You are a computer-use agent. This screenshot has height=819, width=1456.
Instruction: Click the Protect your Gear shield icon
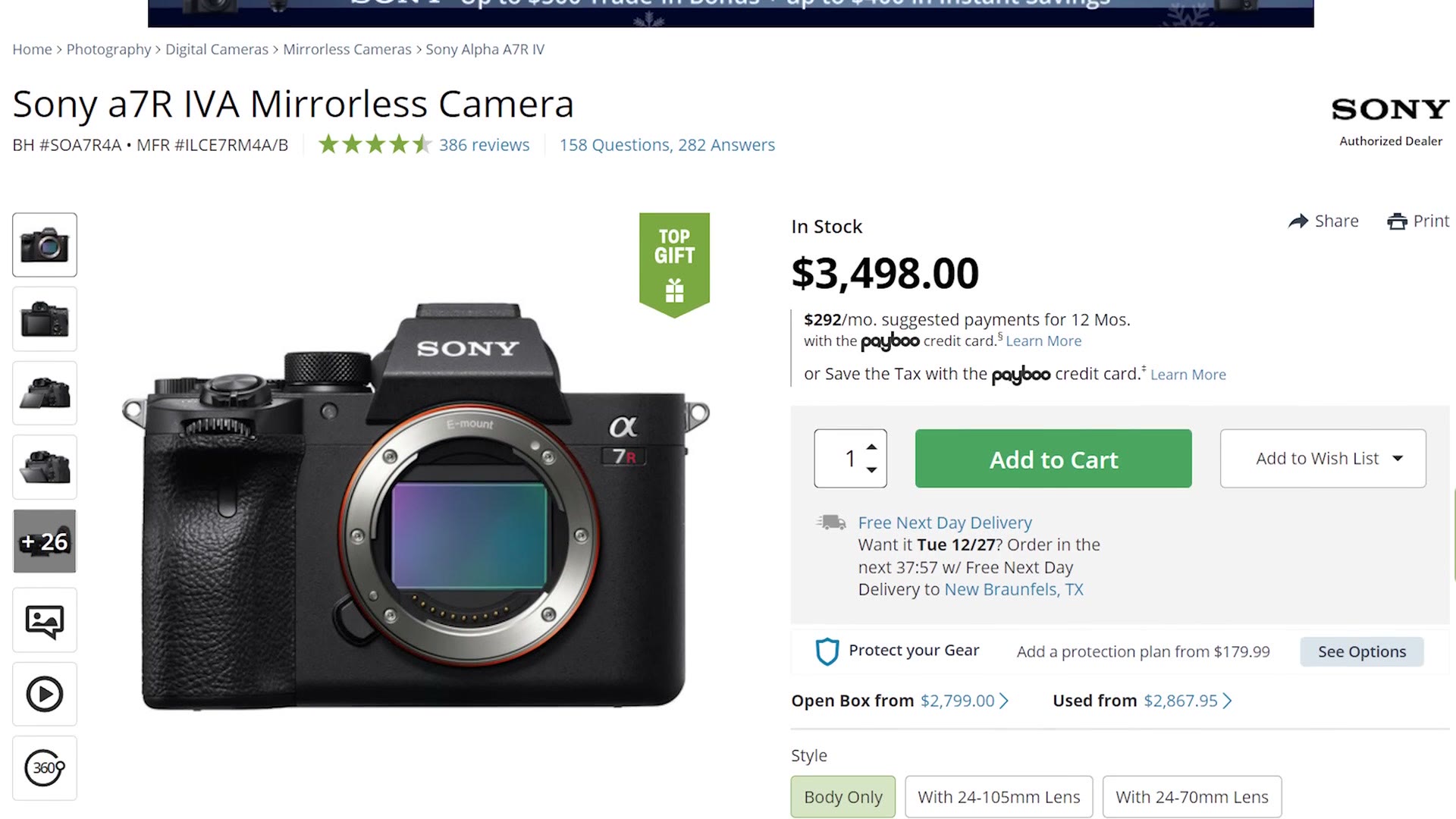[827, 651]
